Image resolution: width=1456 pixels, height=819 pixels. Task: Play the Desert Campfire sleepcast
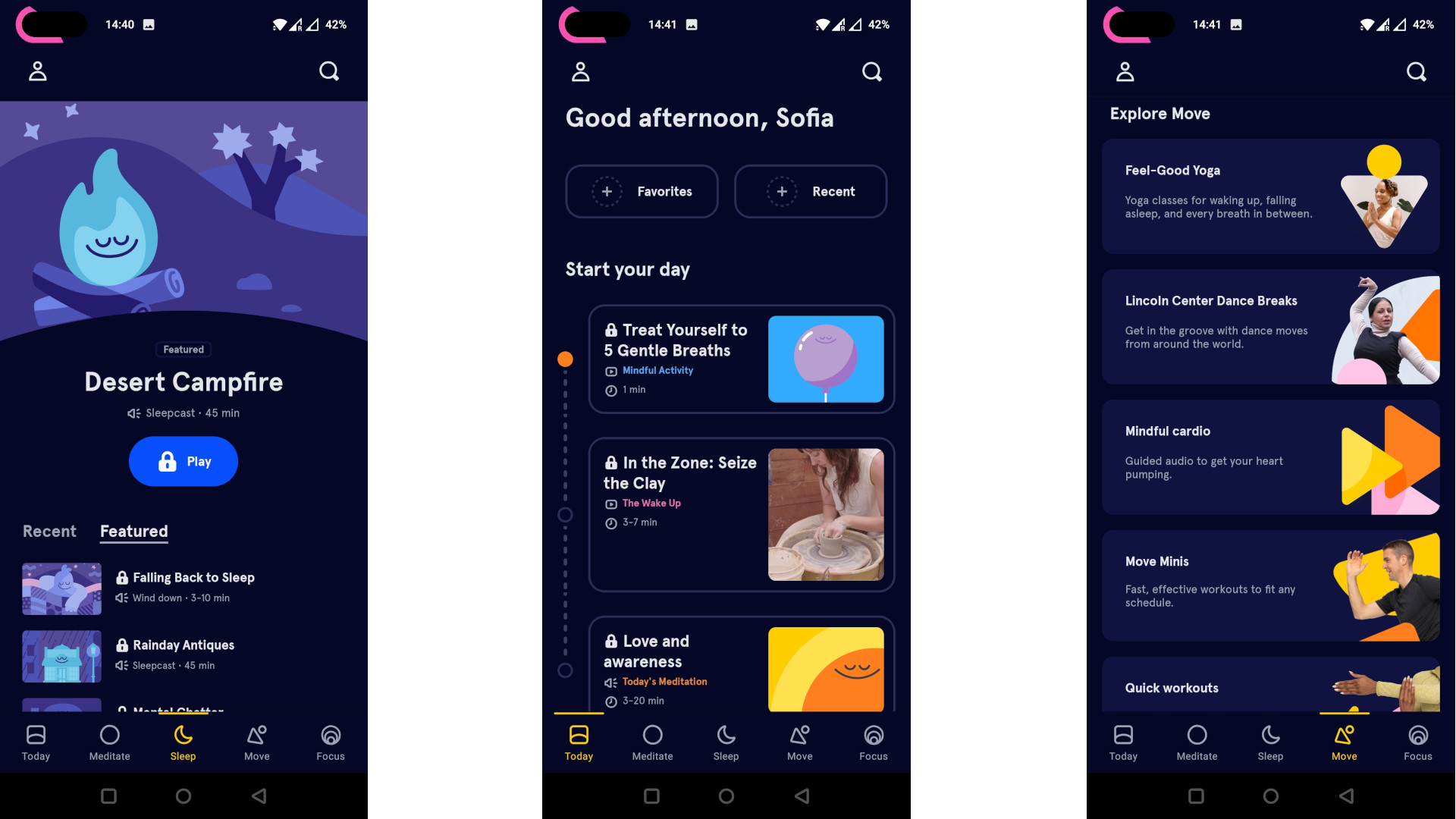point(183,461)
